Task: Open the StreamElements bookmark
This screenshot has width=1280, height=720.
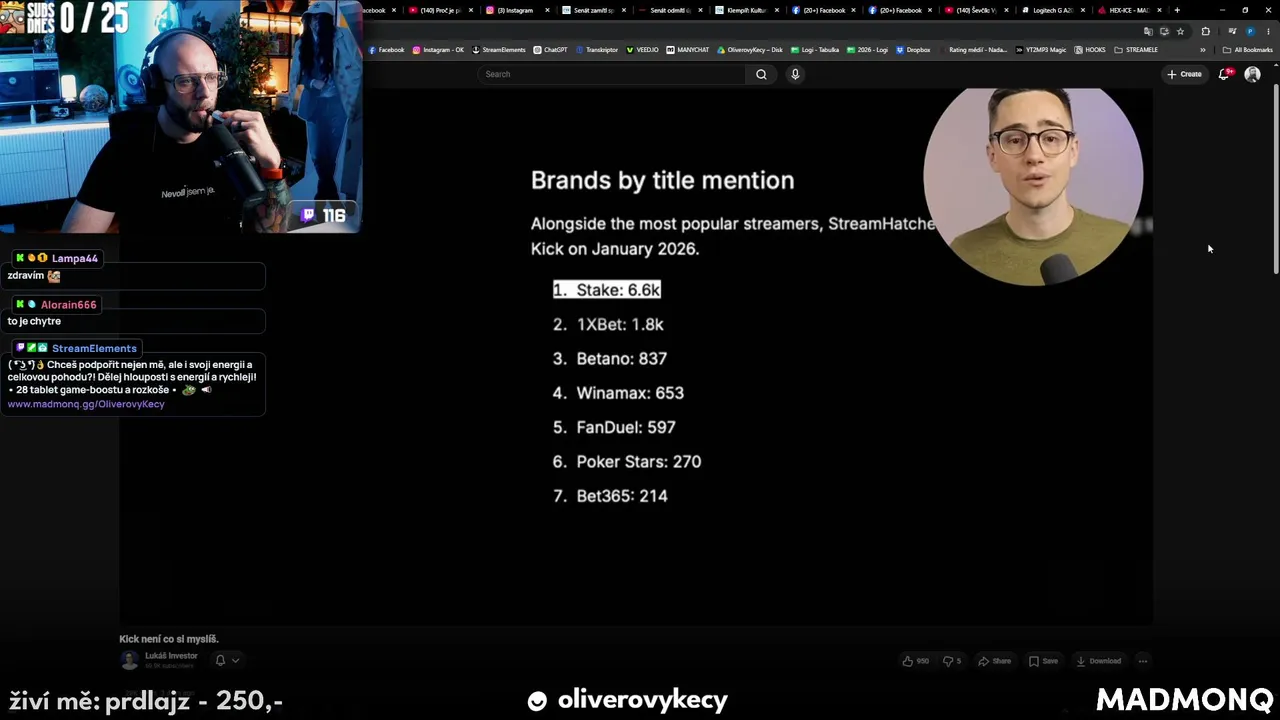Action: coord(499,50)
